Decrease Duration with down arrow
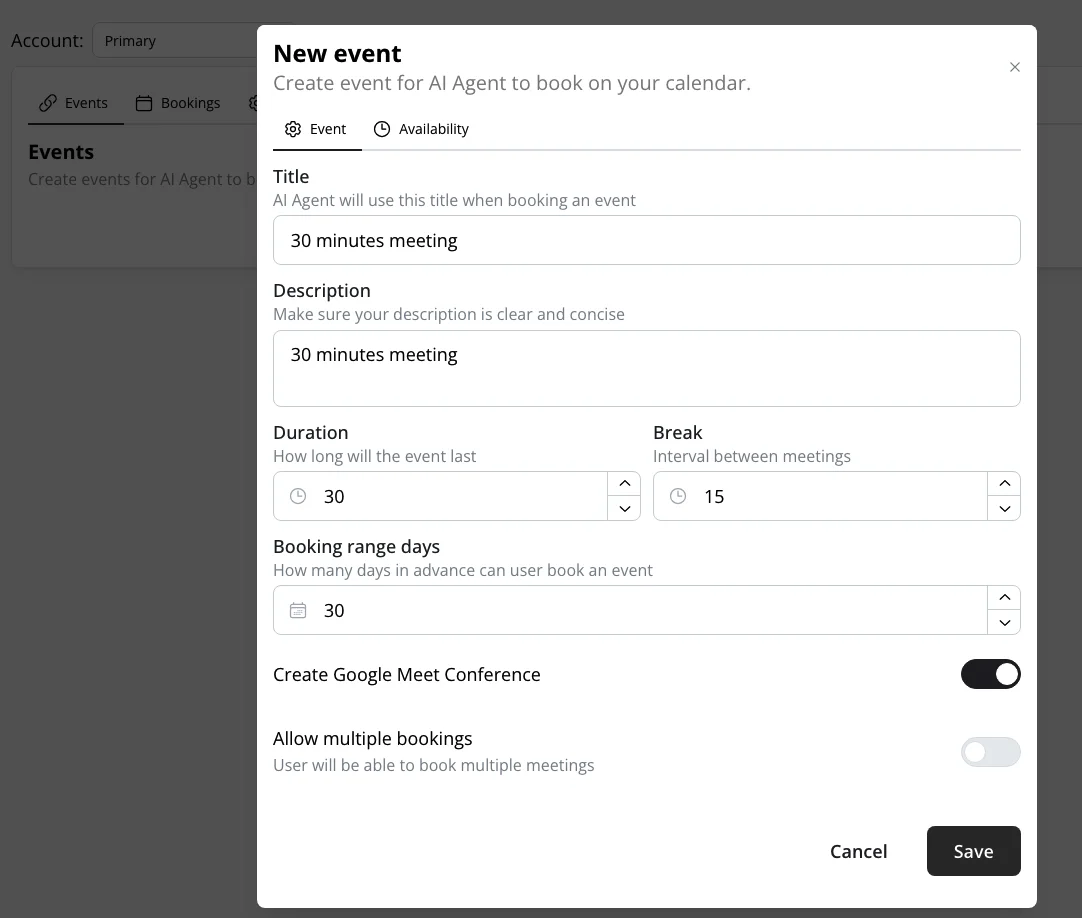1082x918 pixels. click(x=624, y=509)
